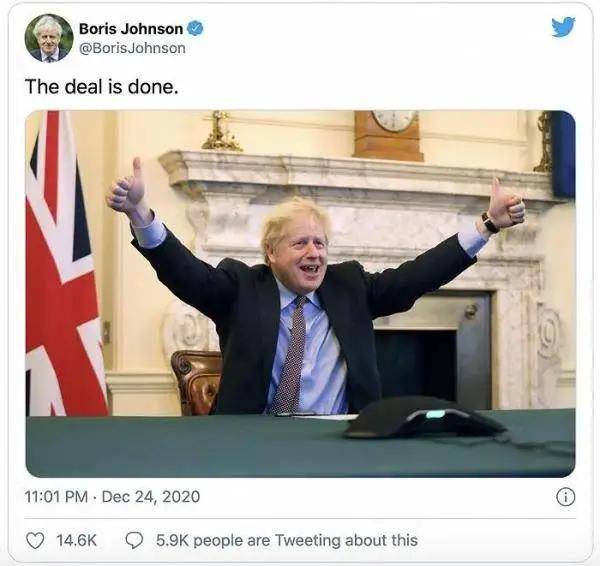Click the wristwatch on raised arm

click(x=490, y=222)
